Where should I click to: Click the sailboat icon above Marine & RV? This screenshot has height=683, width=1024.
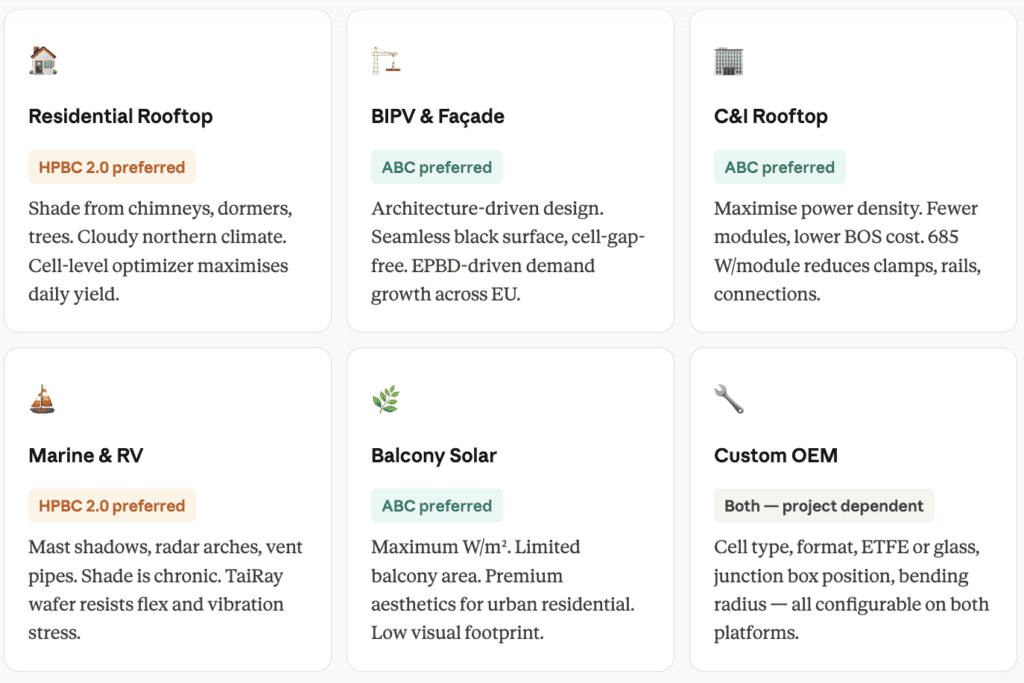pyautogui.click(x=43, y=400)
